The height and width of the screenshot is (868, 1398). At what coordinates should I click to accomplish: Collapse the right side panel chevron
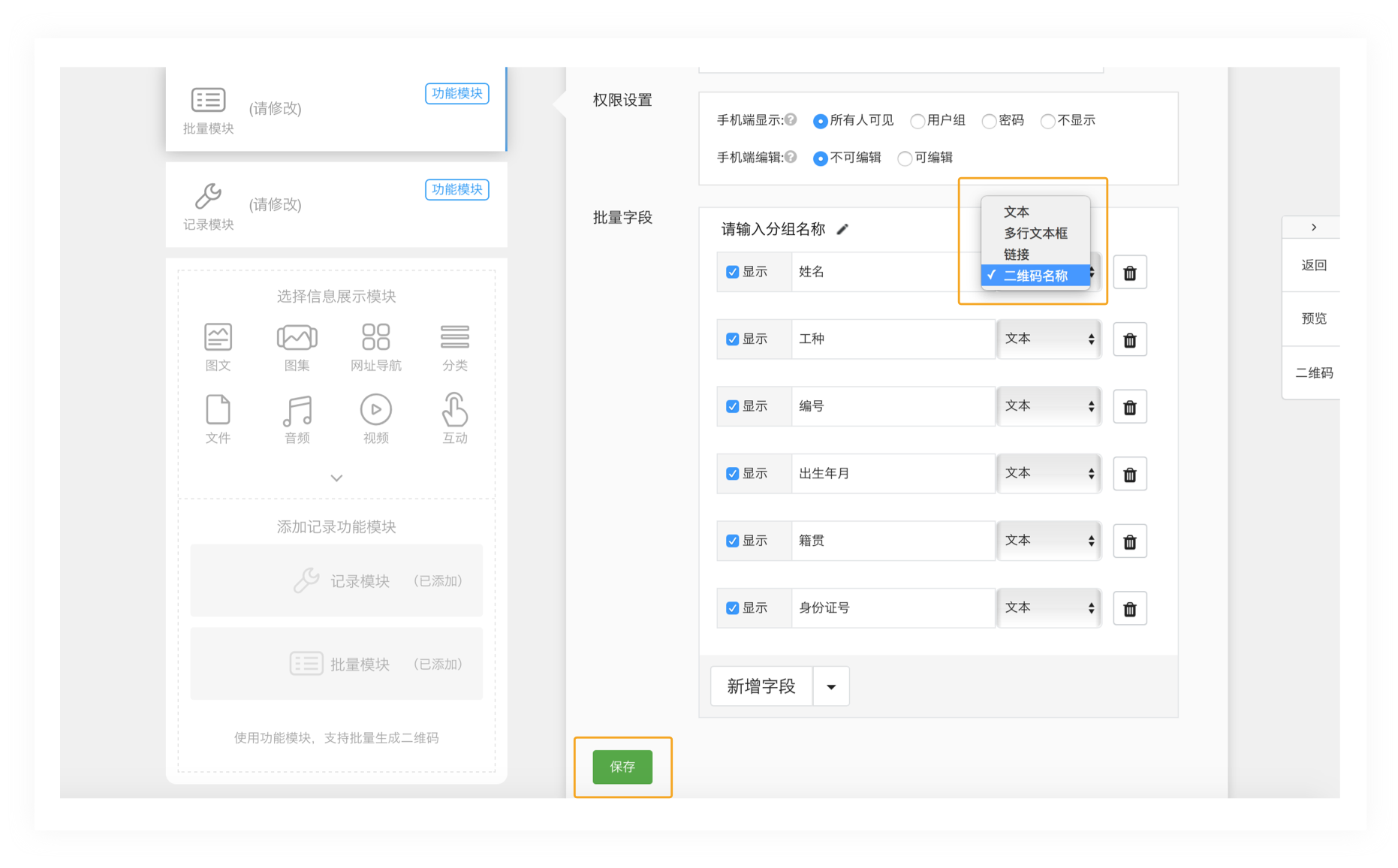(1314, 228)
